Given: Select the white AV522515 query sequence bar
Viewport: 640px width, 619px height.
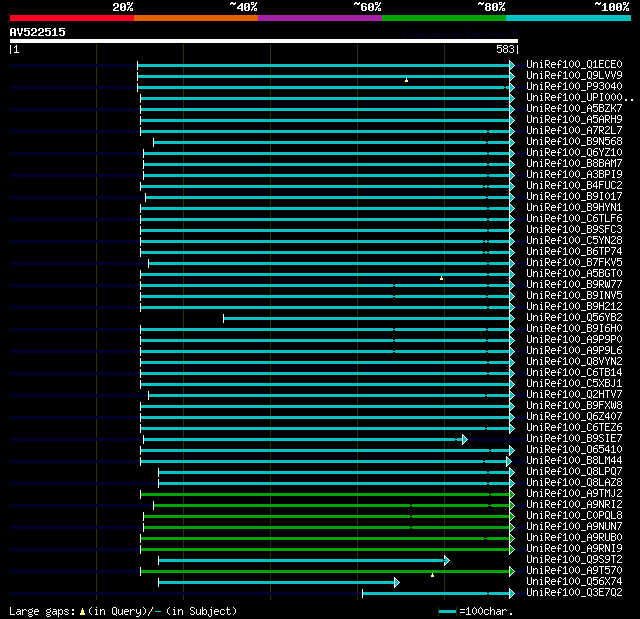Looking at the screenshot, I should point(264,41).
